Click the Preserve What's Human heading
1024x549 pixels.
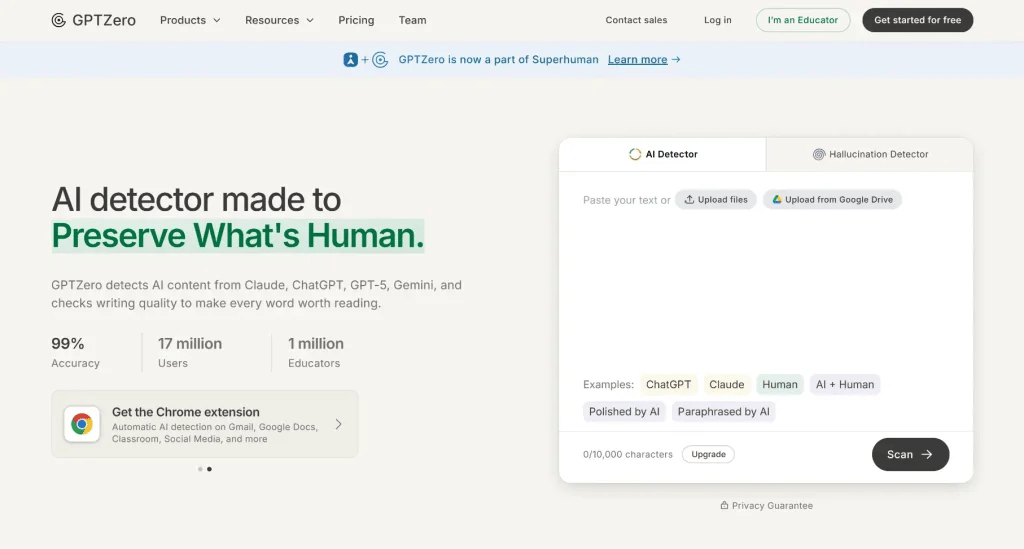point(238,236)
